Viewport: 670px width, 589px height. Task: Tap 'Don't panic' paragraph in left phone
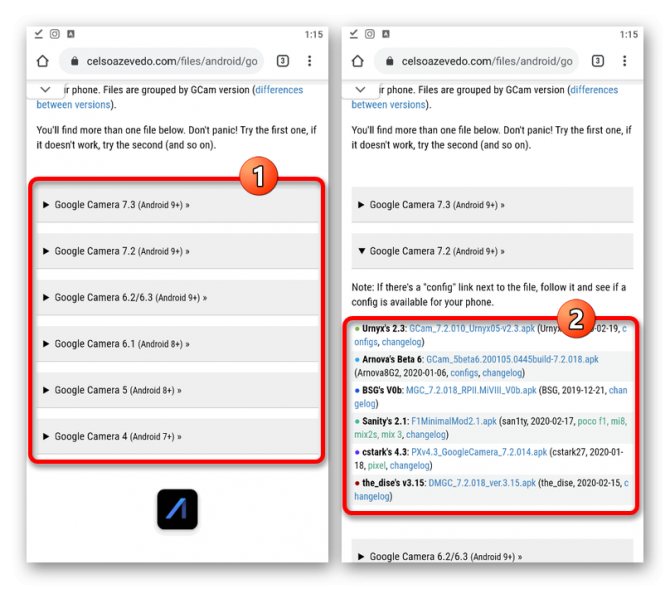[176, 137]
